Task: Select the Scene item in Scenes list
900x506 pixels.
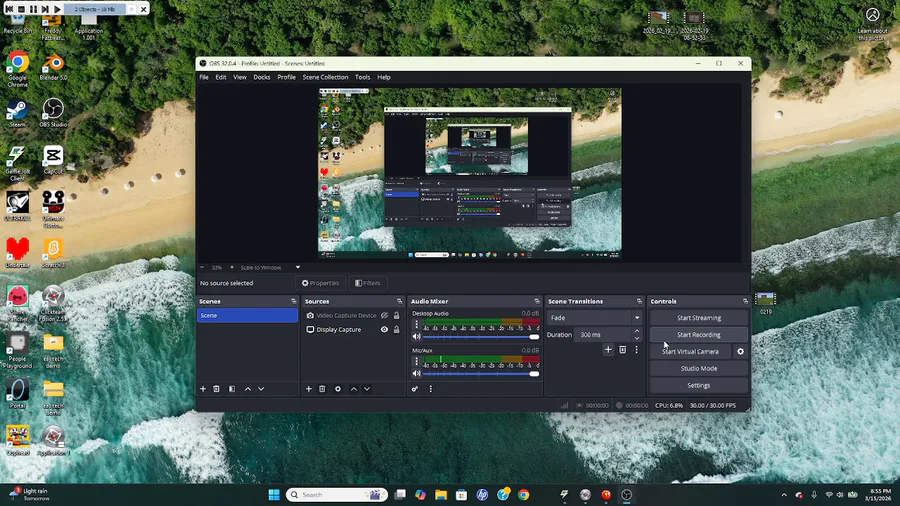Action: pos(246,315)
